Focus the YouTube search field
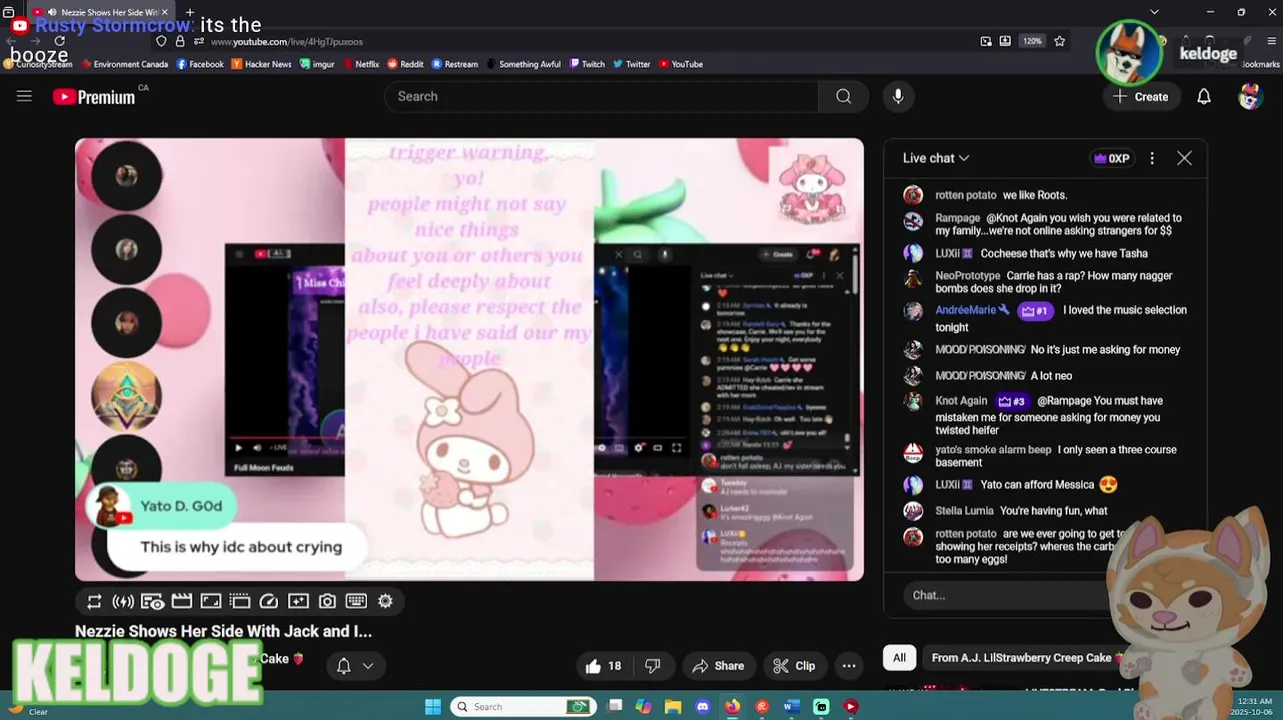Viewport: 1283px width, 720px height. pyautogui.click(x=601, y=96)
